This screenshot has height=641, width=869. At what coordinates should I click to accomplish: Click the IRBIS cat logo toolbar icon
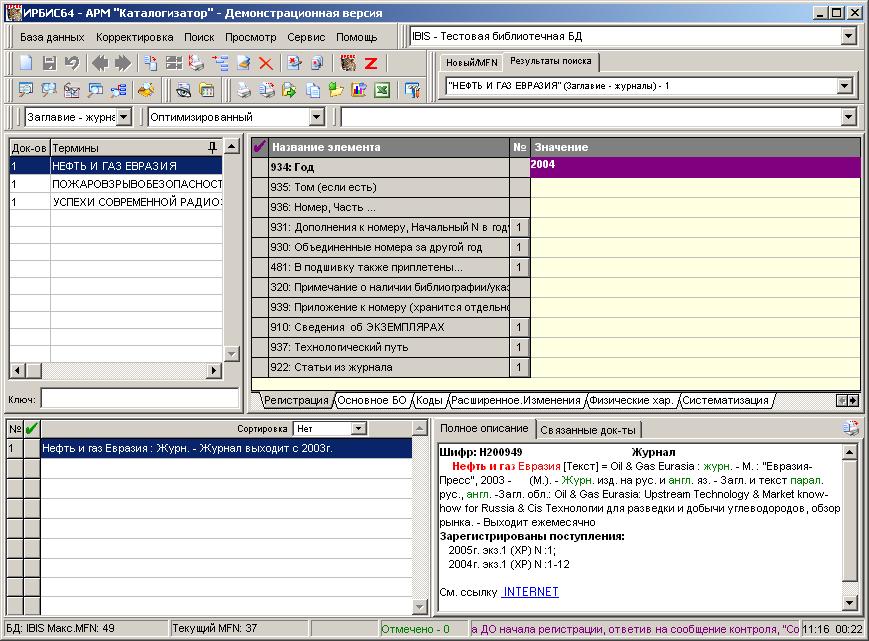(348, 63)
